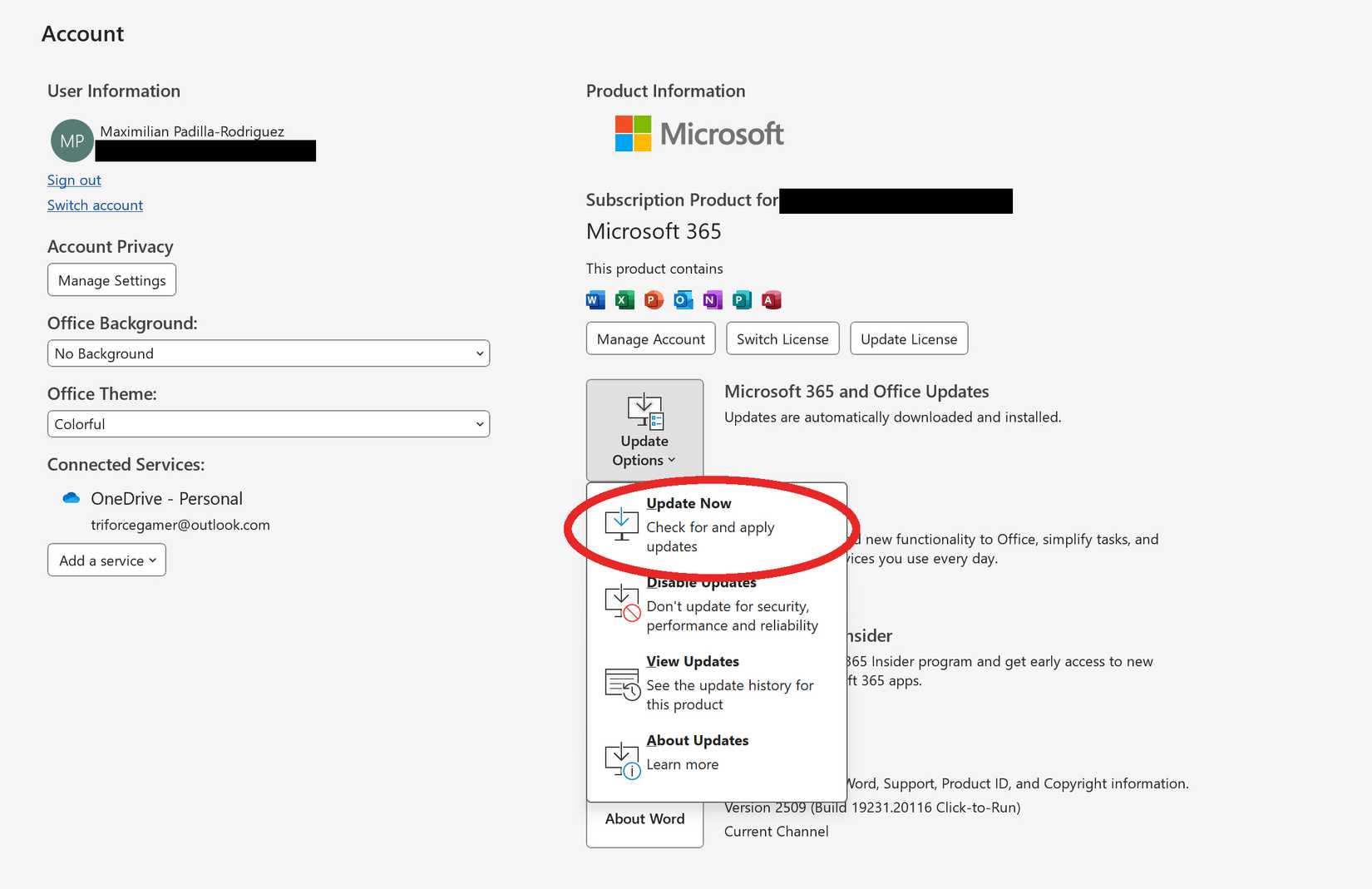1372x889 pixels.
Task: Open the Office Theme dropdown
Action: 268,423
